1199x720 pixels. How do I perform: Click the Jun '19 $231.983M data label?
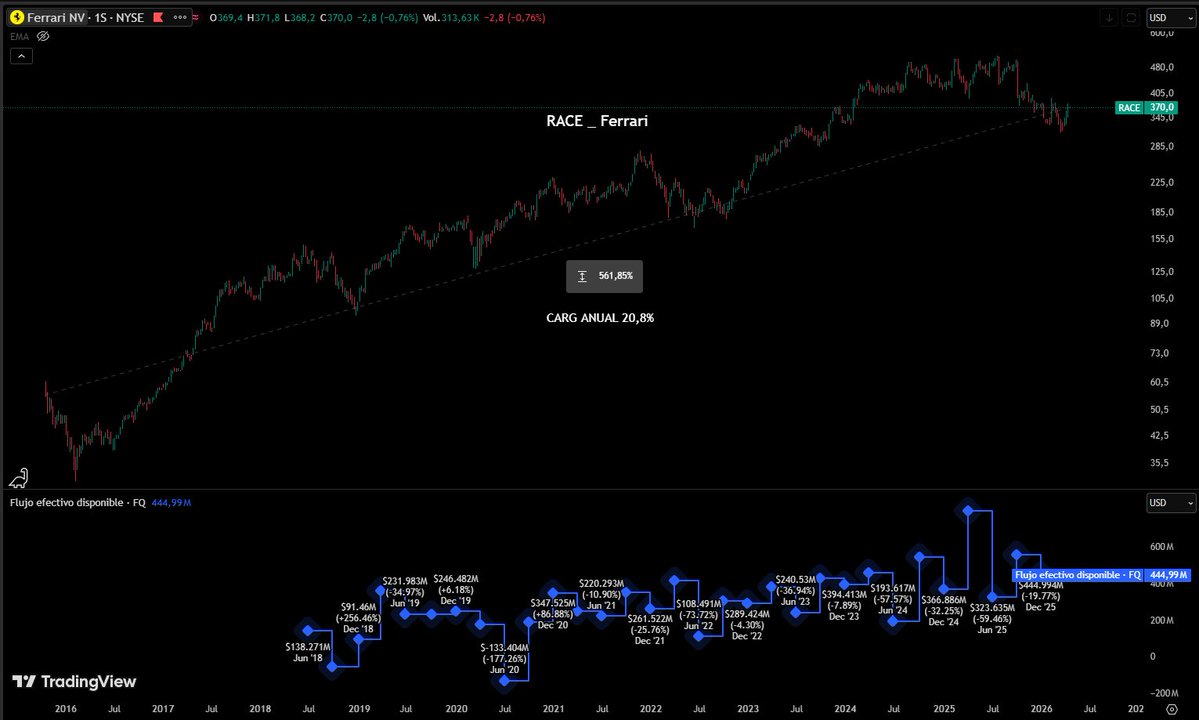click(x=405, y=592)
